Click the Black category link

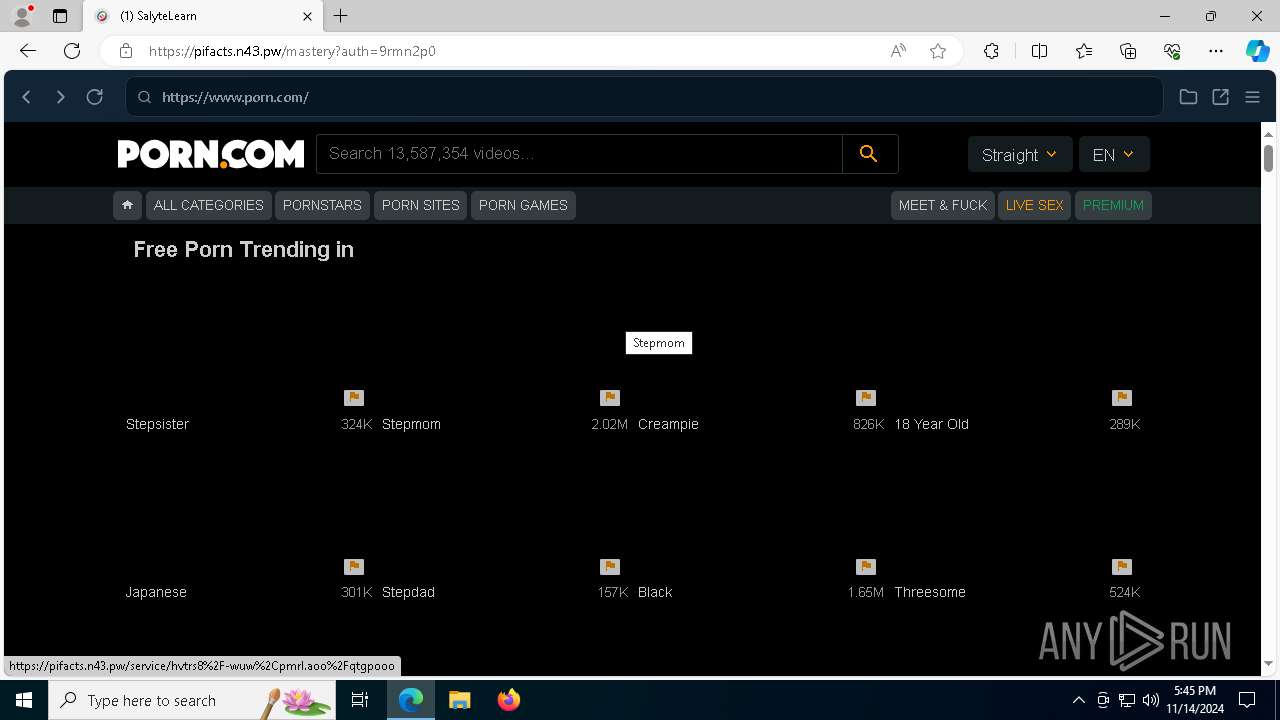[655, 592]
